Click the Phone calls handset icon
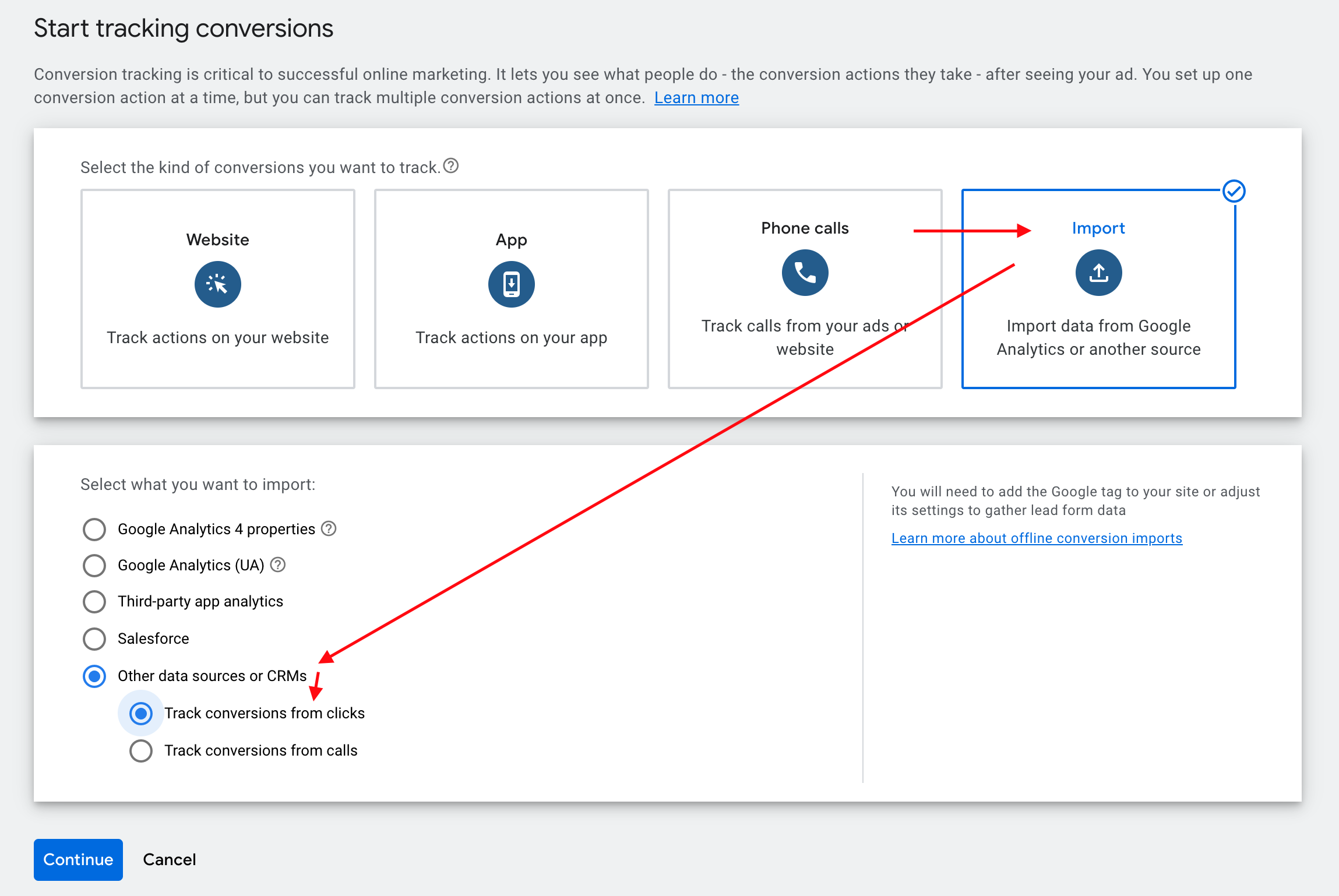Image resolution: width=1339 pixels, height=896 pixels. 805,273
